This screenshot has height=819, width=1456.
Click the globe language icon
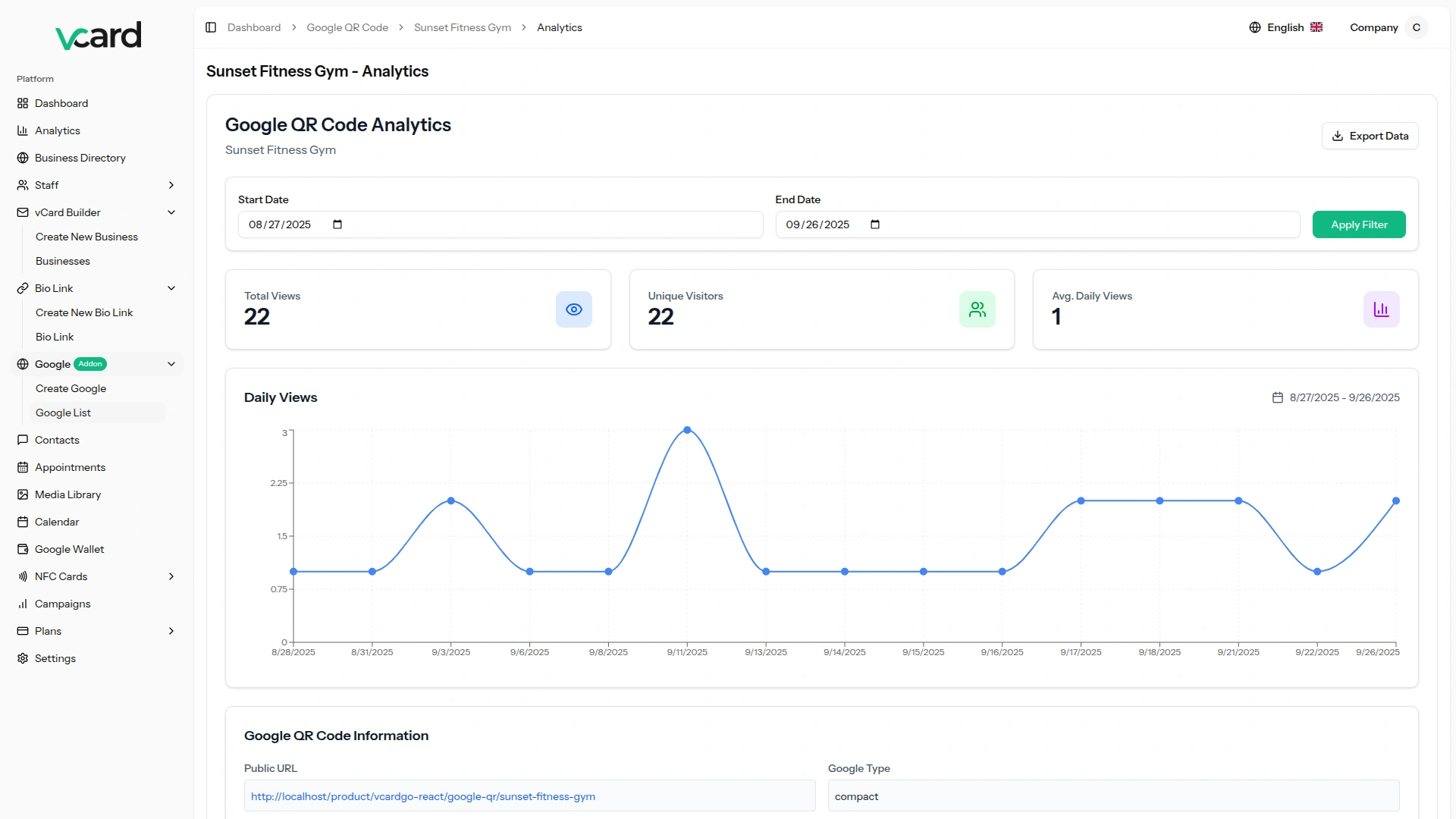pos(1255,27)
